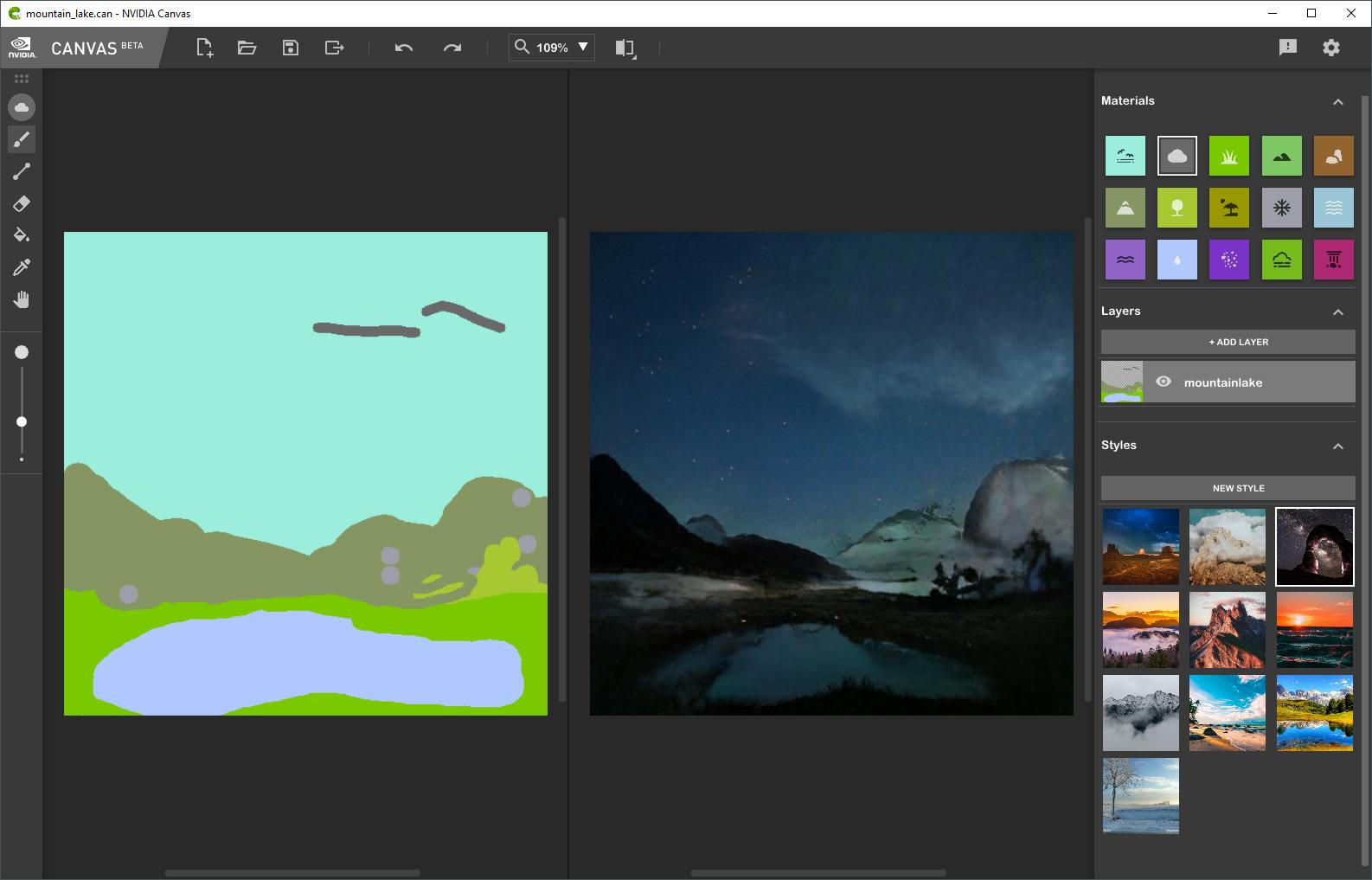The image size is (1372, 880).
Task: Apply the bare winter tree style
Action: click(1141, 796)
